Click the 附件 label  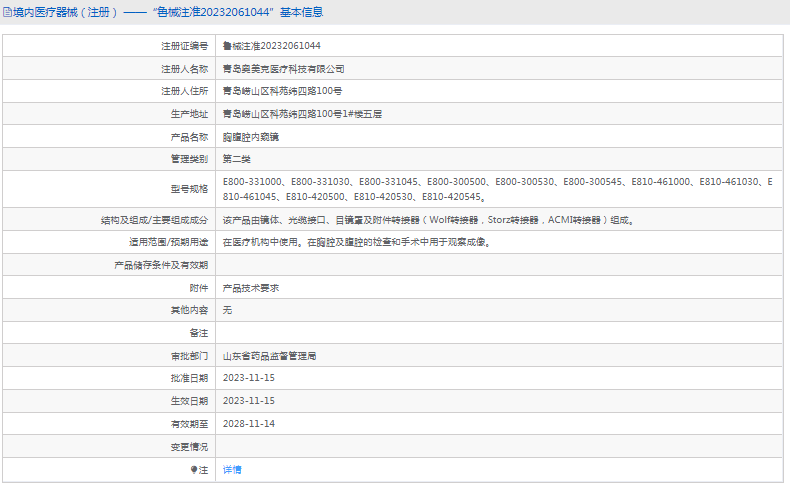(199, 288)
